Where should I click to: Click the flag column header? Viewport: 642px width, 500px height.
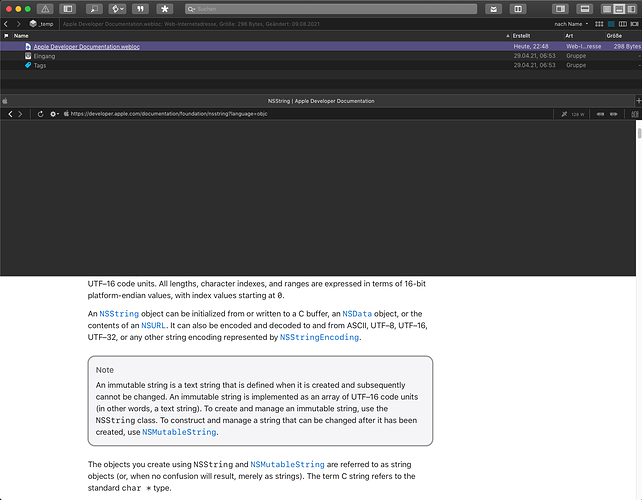click(x=6, y=36)
